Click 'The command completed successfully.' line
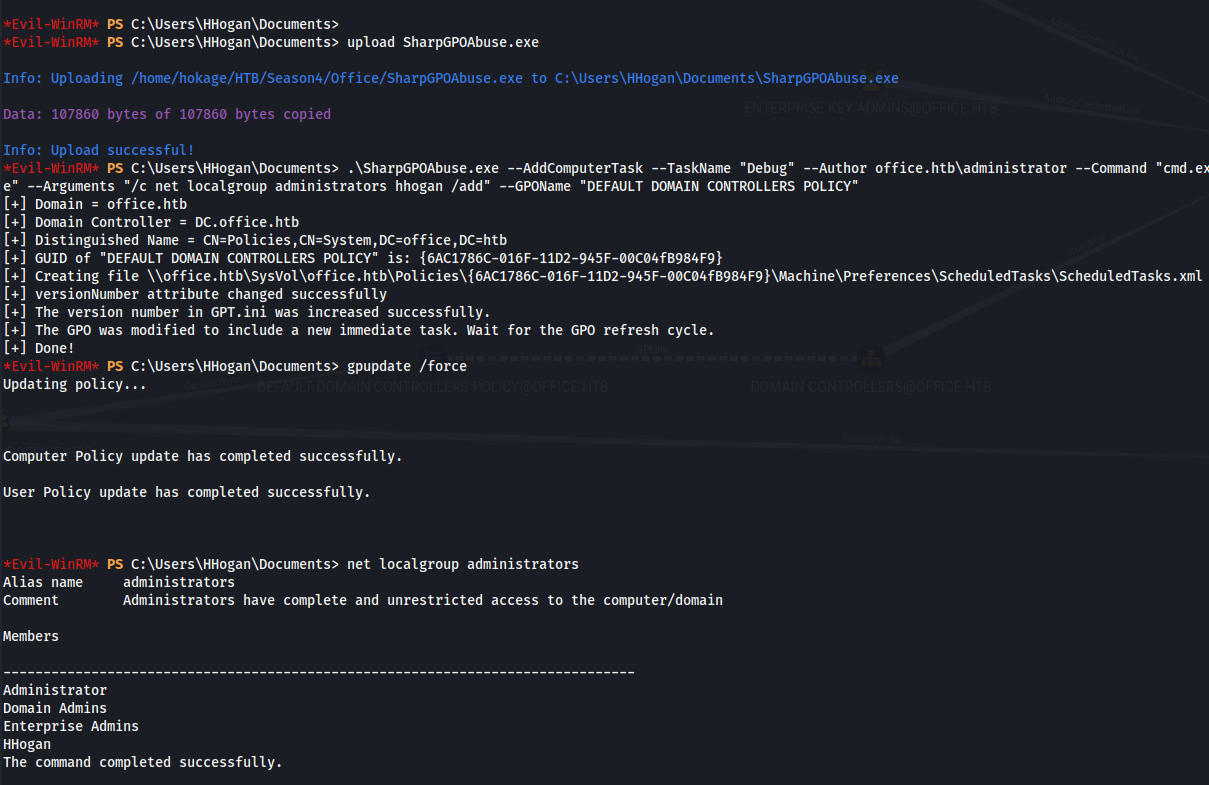The width and height of the screenshot is (1209, 785). point(143,762)
